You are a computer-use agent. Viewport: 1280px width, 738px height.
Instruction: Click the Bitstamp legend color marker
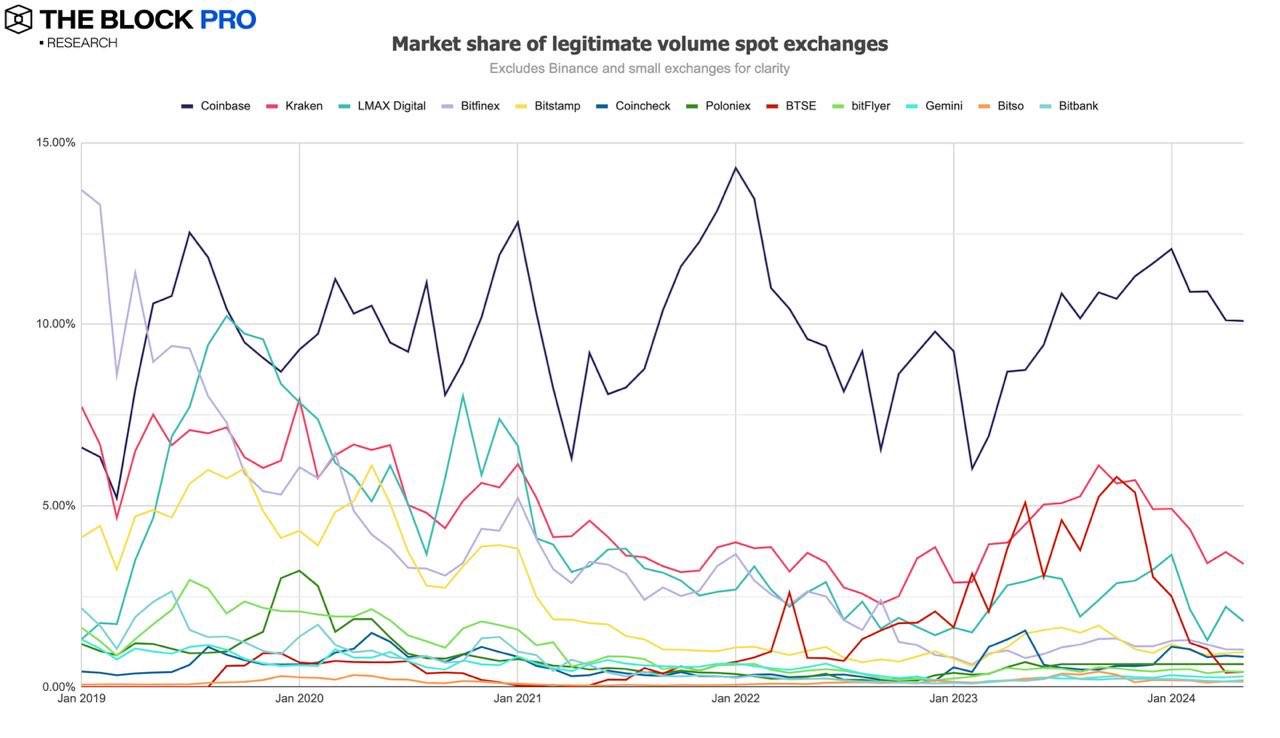click(x=521, y=106)
